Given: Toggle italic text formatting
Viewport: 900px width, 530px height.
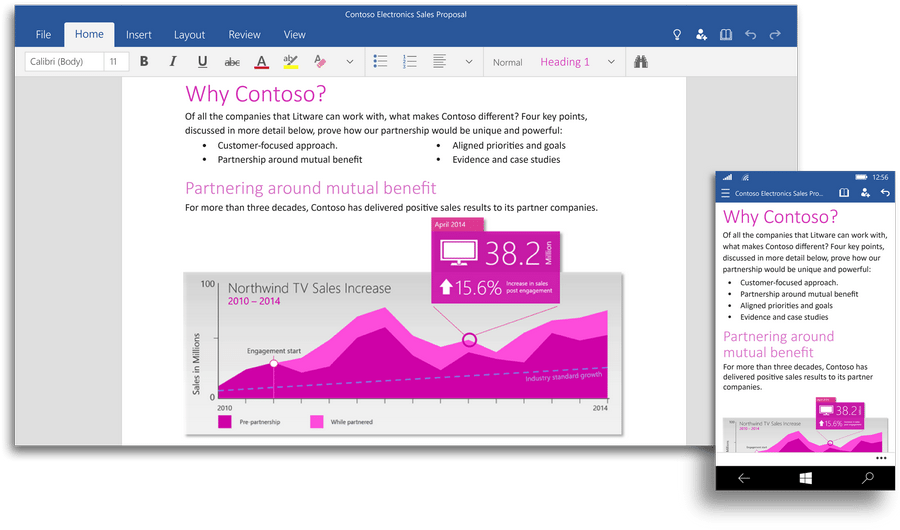Looking at the screenshot, I should (x=173, y=62).
